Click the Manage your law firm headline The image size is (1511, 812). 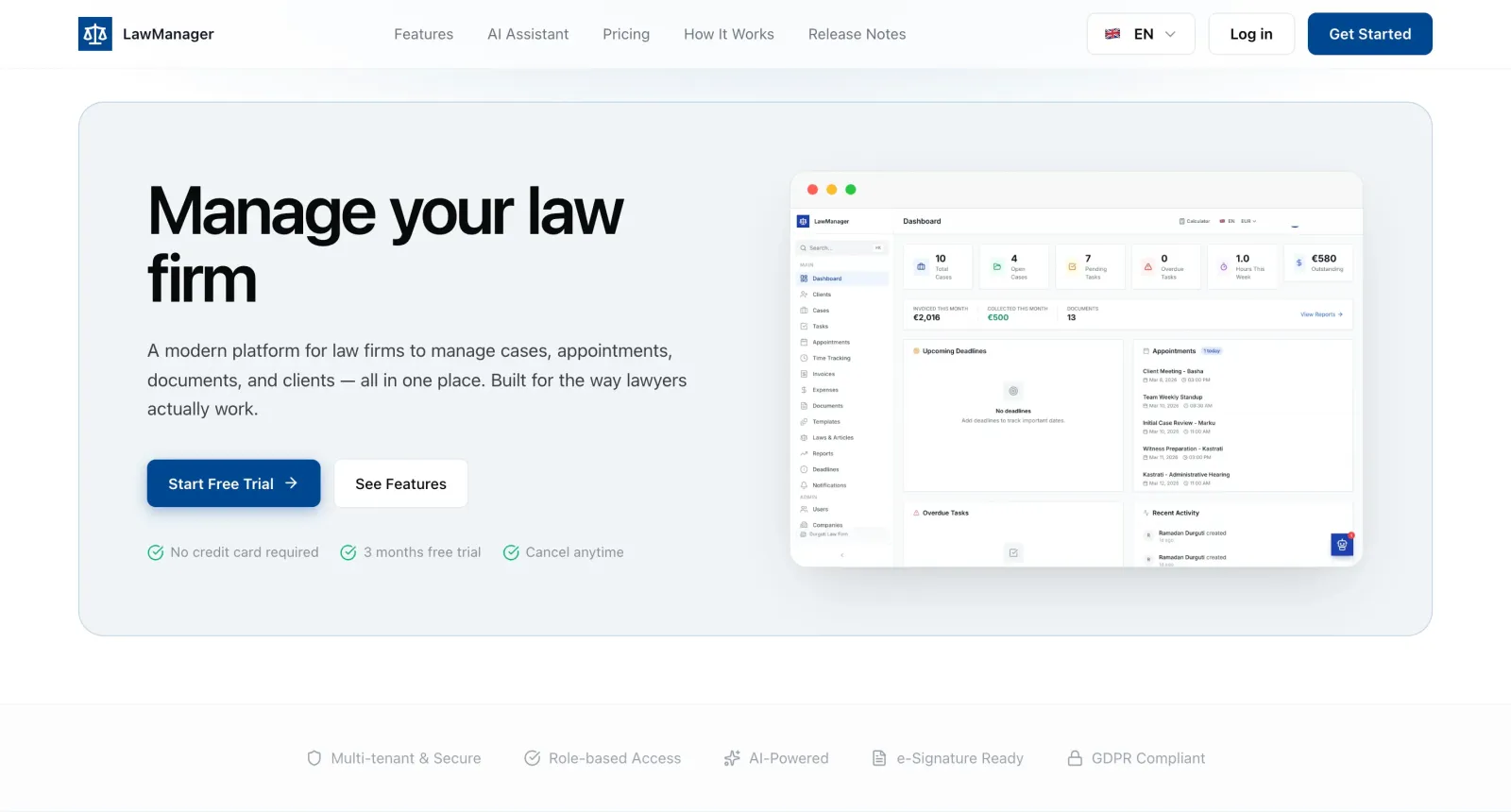point(385,245)
